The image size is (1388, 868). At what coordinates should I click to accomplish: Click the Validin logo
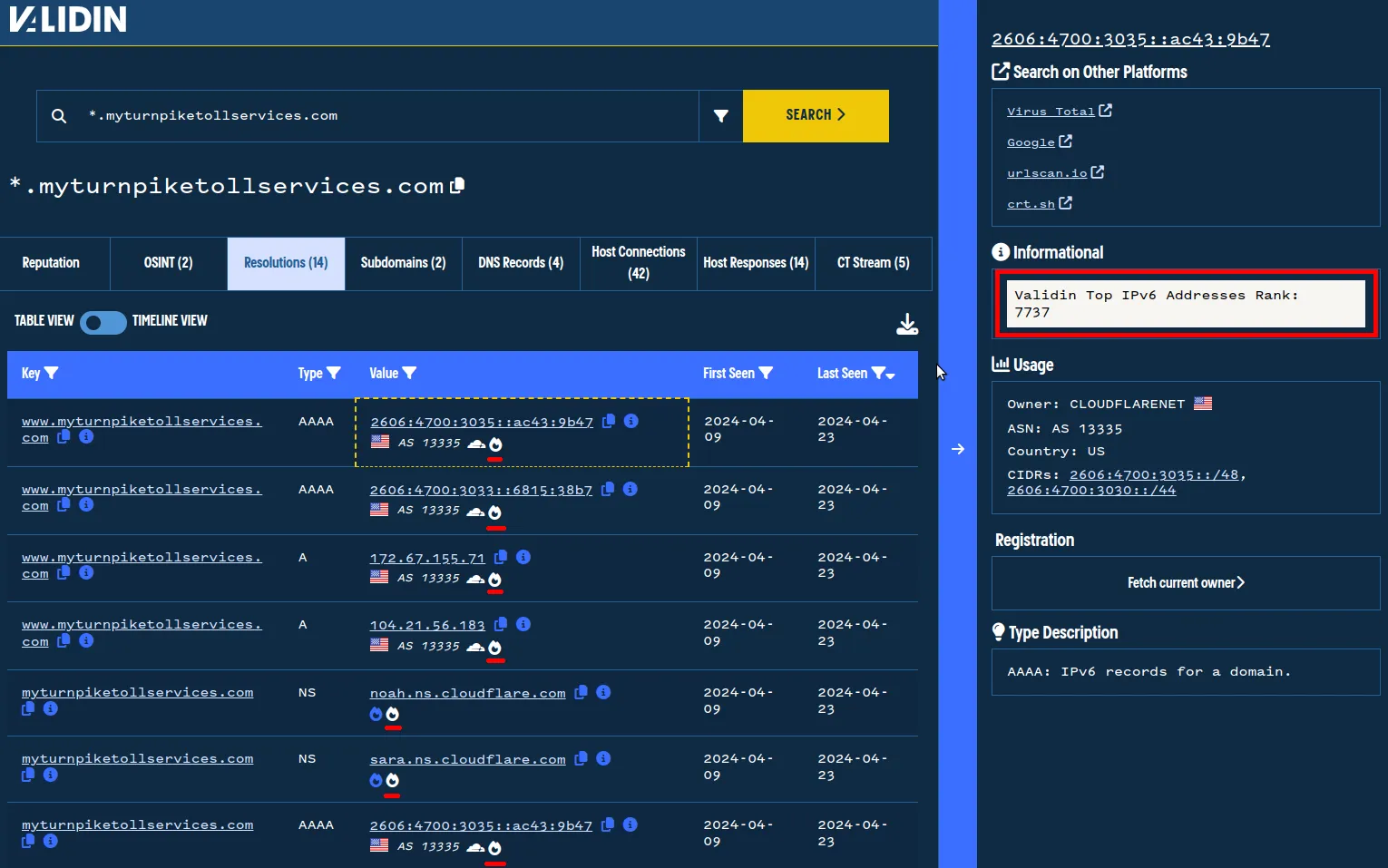point(68,19)
